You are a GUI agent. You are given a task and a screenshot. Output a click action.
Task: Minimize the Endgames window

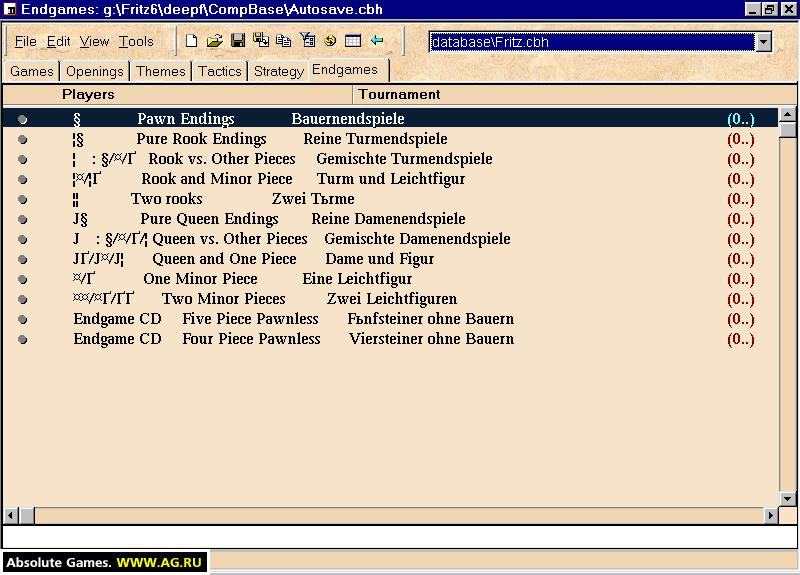click(x=752, y=10)
